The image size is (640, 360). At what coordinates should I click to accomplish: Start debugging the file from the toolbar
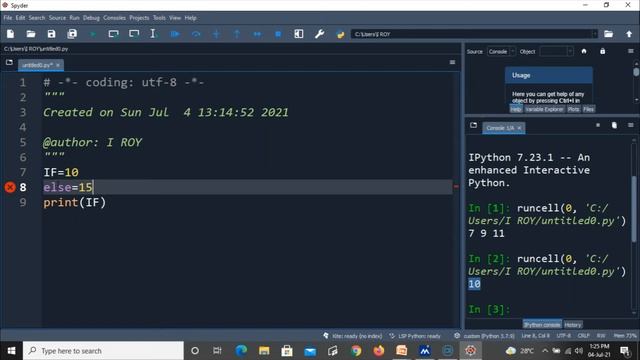[x=175, y=34]
